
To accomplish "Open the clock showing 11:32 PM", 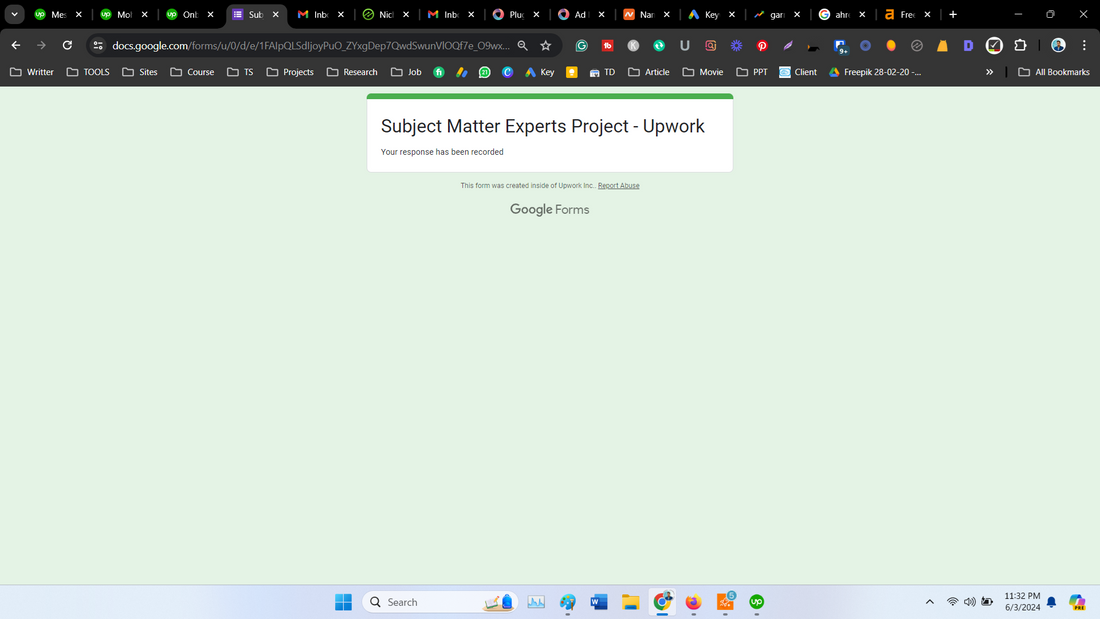I will (1022, 602).
